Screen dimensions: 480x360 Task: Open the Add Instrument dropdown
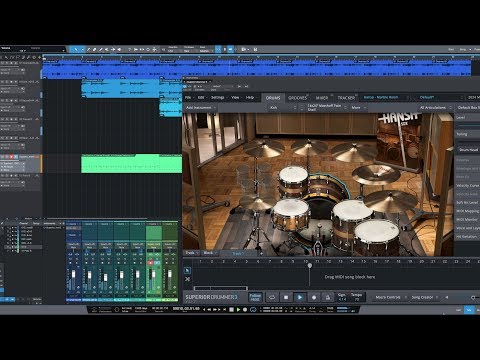click(x=201, y=108)
